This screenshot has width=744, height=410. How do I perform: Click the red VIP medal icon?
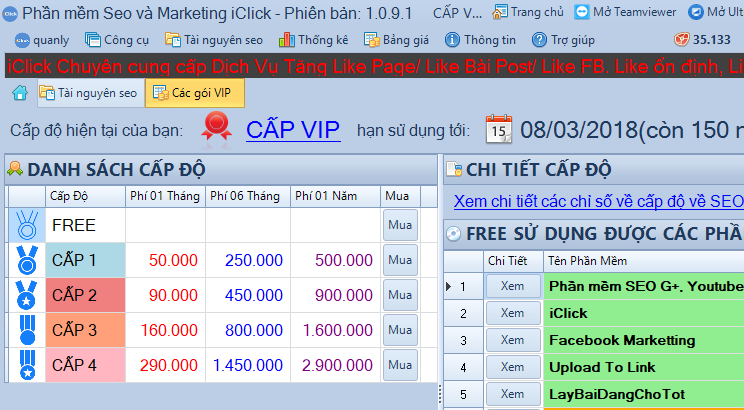216,127
